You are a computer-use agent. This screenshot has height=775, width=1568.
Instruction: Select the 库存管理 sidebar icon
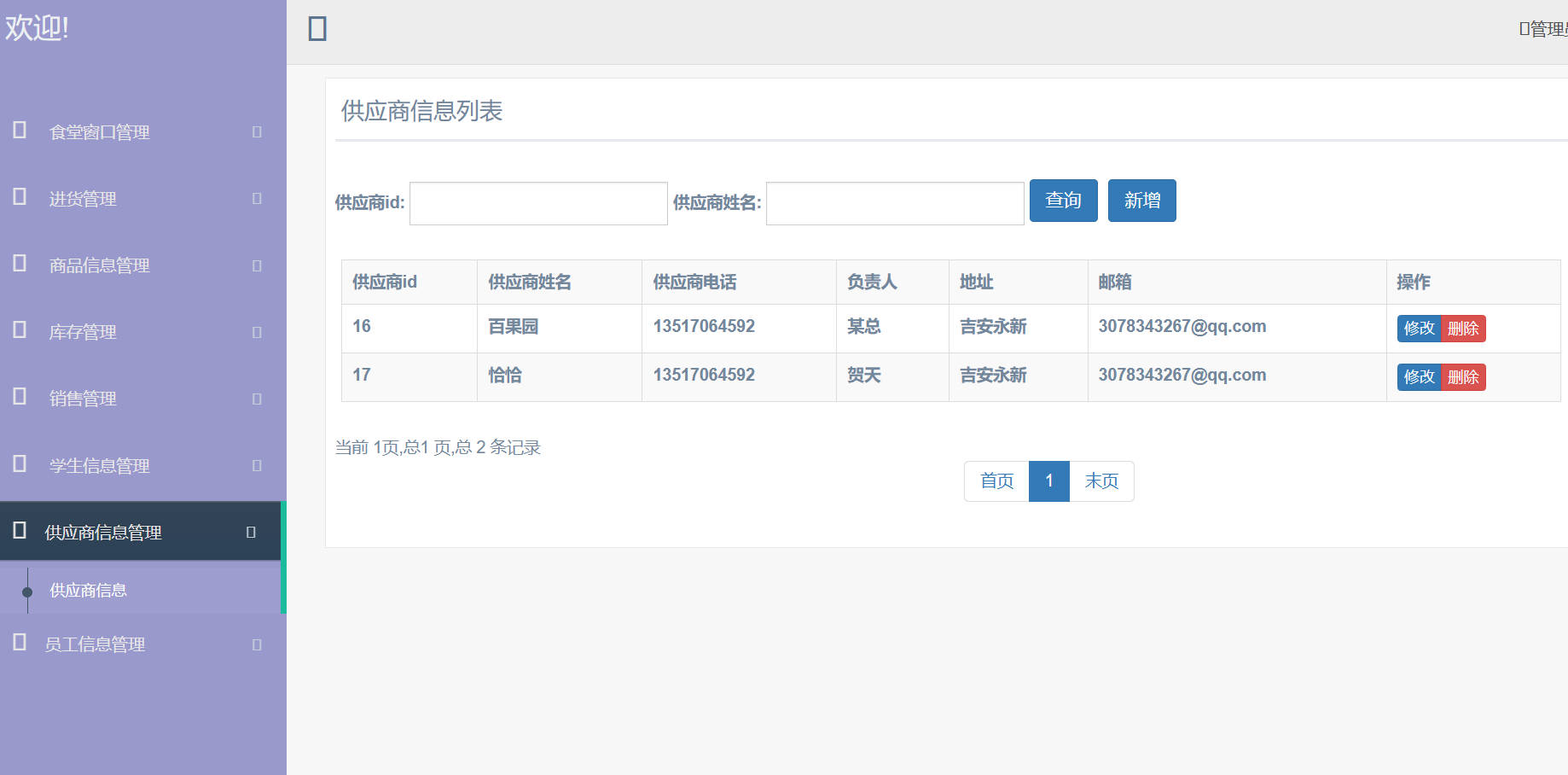[x=19, y=332]
